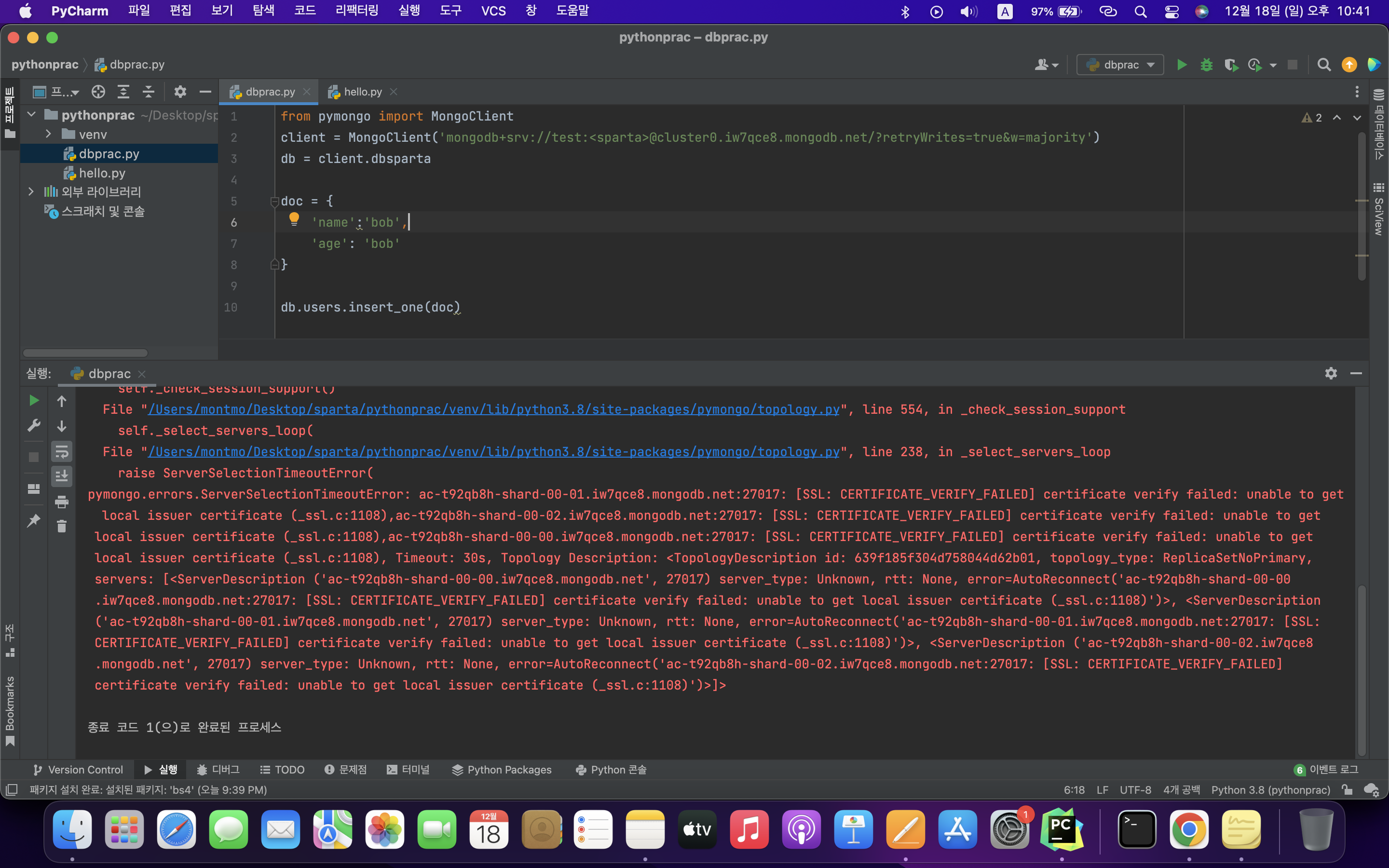Click the profiler run icon
This screenshot has height=868, width=1389.
pyautogui.click(x=1255, y=65)
